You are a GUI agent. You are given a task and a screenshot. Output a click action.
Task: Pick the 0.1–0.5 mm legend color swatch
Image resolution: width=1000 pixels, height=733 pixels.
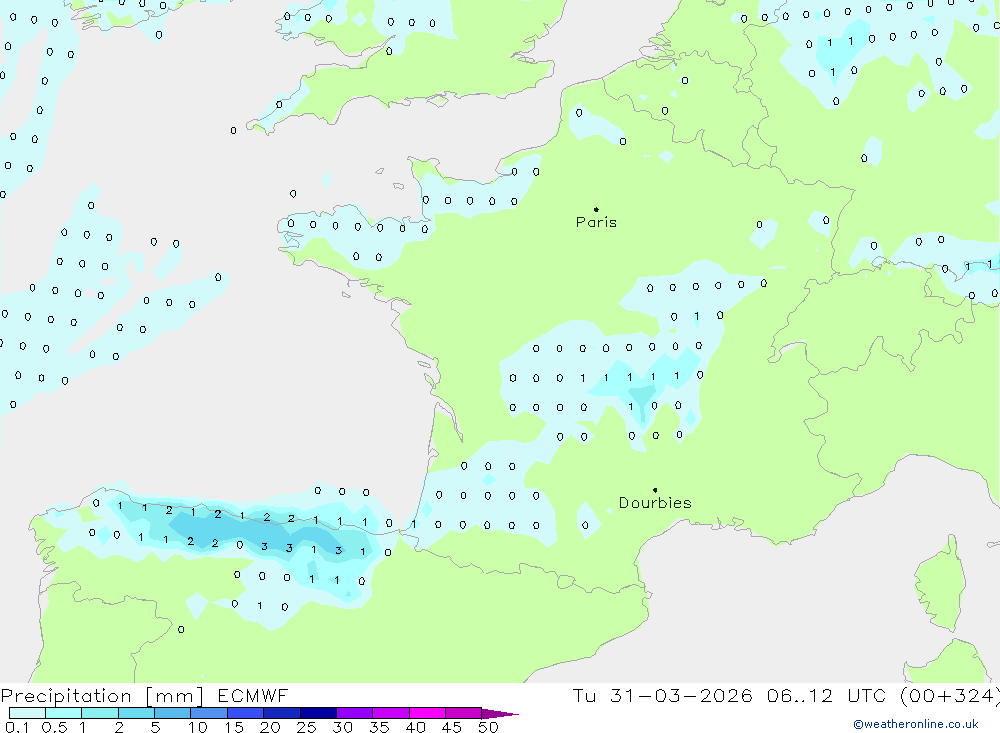pyautogui.click(x=27, y=713)
